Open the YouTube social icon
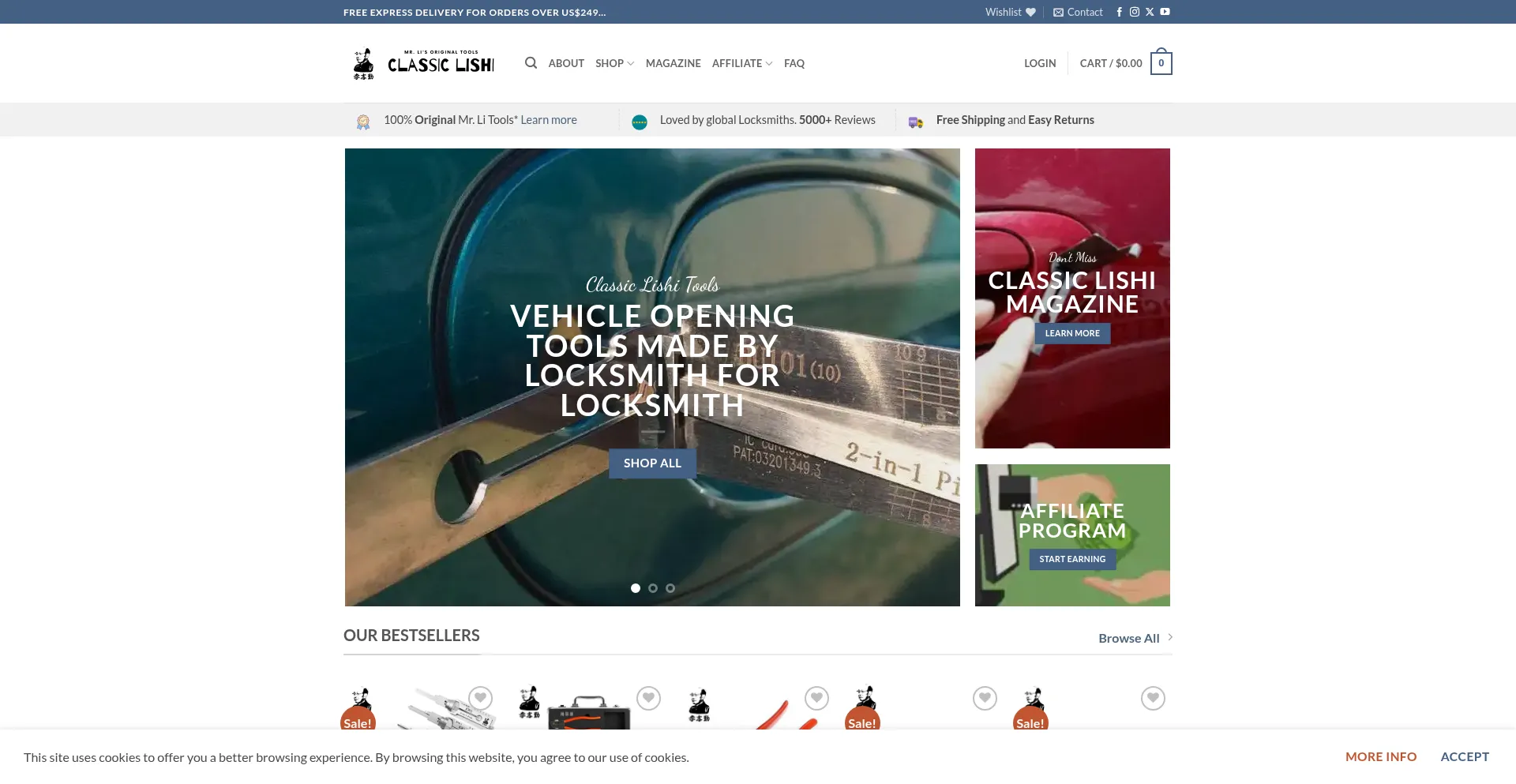Viewport: 1516px width, 784px height. [x=1165, y=12]
